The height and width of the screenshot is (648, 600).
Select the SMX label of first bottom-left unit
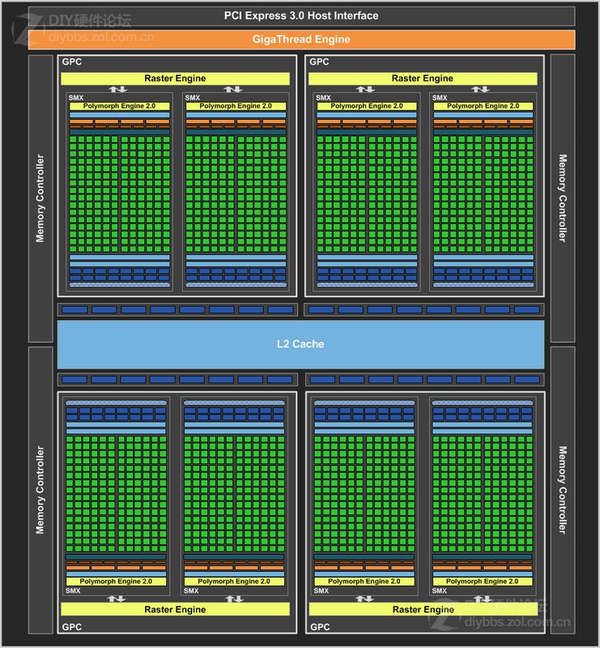(x=73, y=591)
